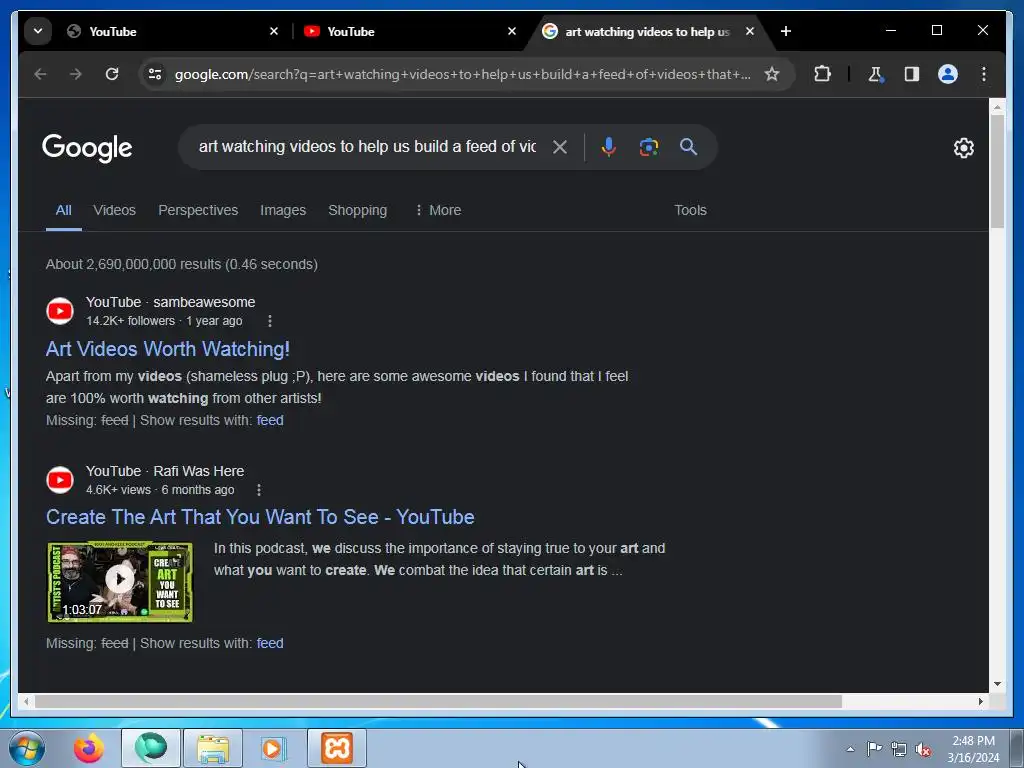This screenshot has width=1024, height=768.
Task: Open a new browser tab
Action: click(x=786, y=31)
